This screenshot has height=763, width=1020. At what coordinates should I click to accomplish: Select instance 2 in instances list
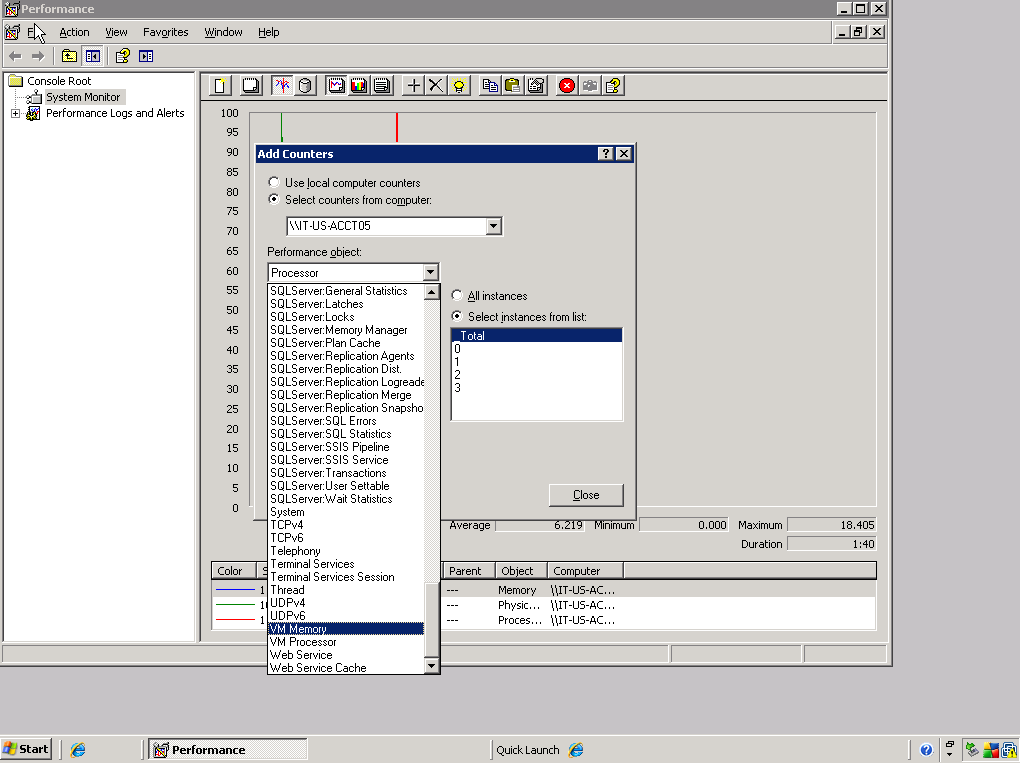click(x=537, y=375)
